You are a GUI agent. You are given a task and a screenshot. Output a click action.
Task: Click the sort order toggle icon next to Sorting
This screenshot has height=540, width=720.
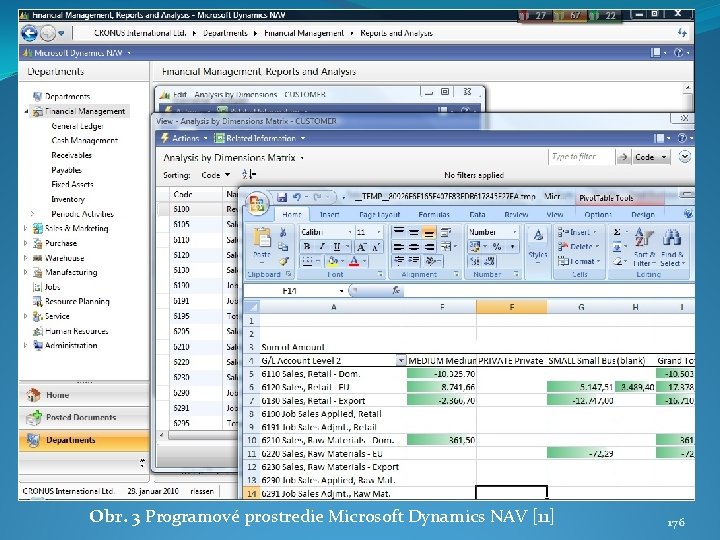pos(249,175)
